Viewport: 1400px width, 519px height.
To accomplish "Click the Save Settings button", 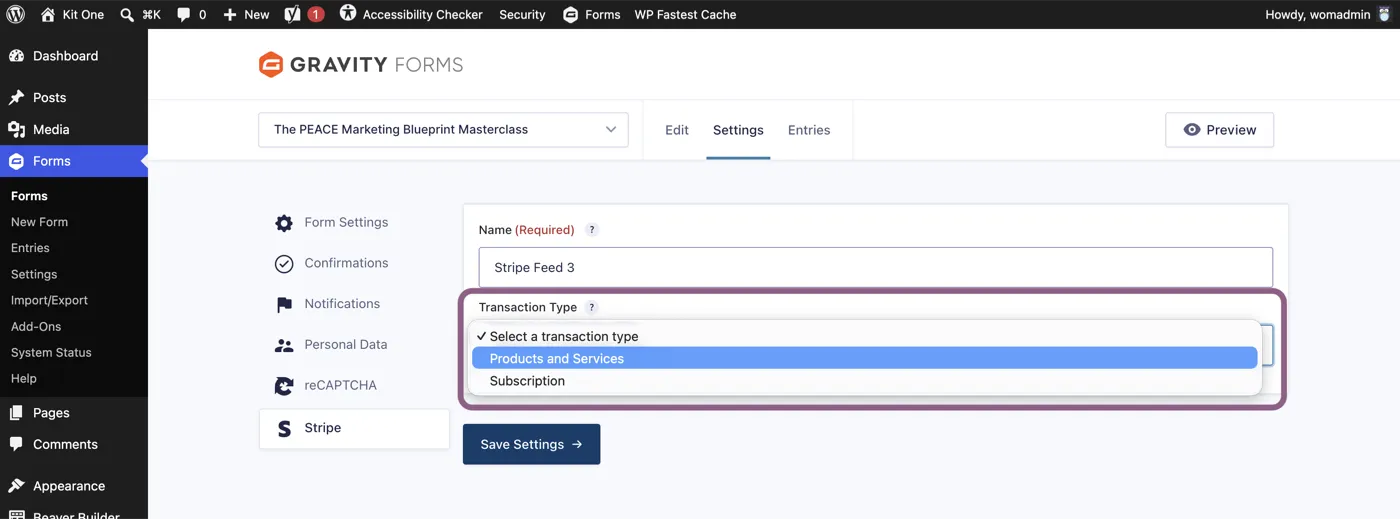I will [531, 444].
